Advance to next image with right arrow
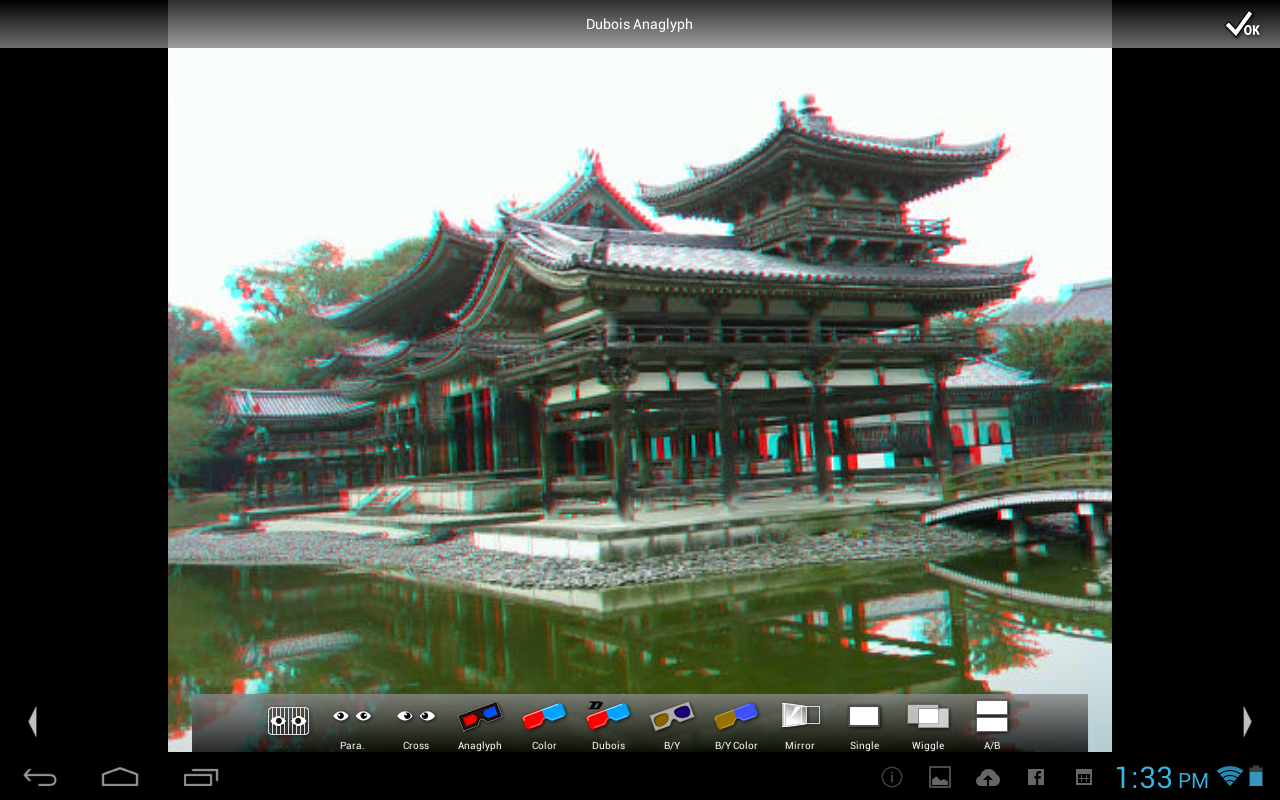This screenshot has height=800, width=1280. tap(1247, 721)
